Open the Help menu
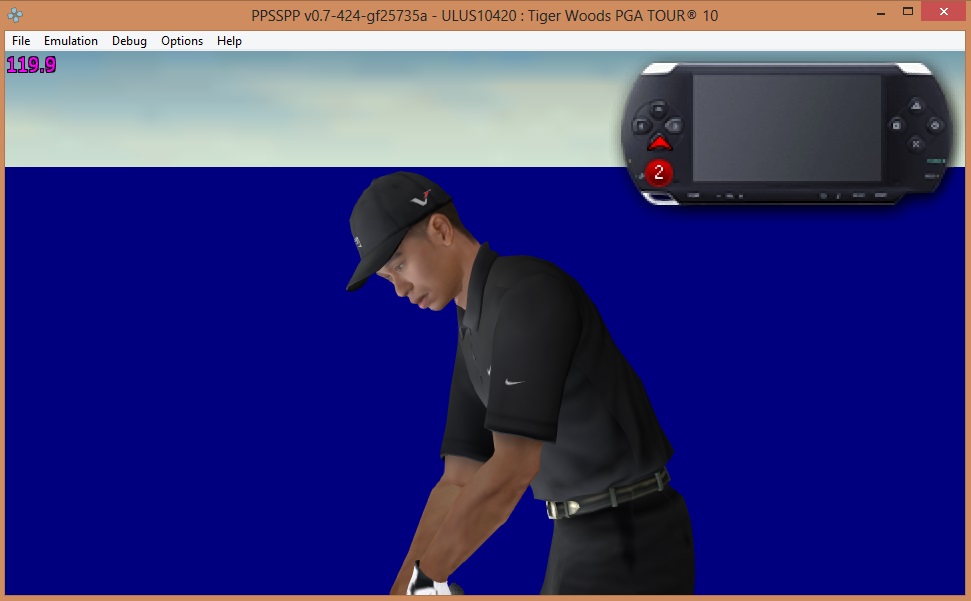Image resolution: width=971 pixels, height=601 pixels. [x=229, y=41]
